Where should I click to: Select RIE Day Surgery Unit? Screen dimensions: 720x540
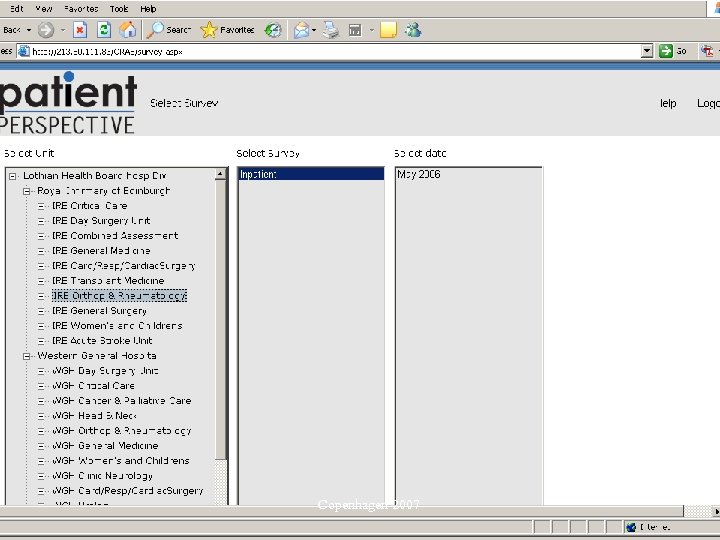(x=101, y=221)
